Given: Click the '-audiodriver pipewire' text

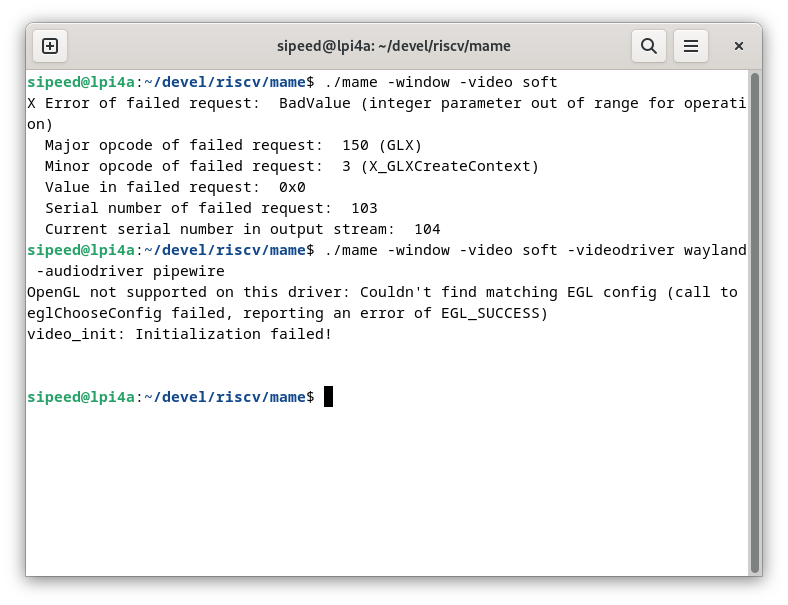Looking at the screenshot, I should pos(130,271).
